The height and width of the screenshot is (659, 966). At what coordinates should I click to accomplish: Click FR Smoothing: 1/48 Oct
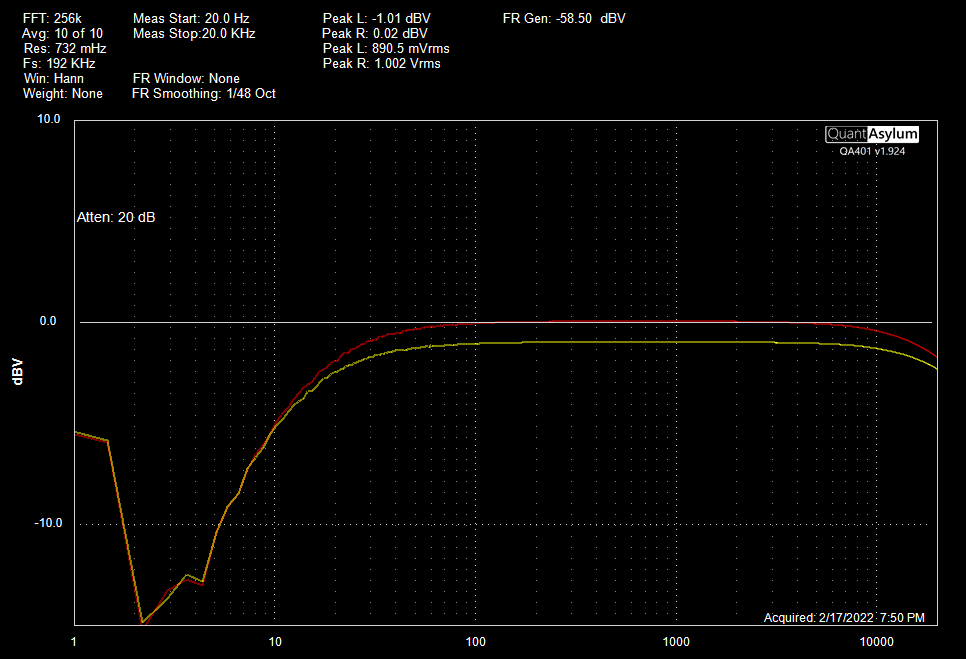tap(204, 94)
